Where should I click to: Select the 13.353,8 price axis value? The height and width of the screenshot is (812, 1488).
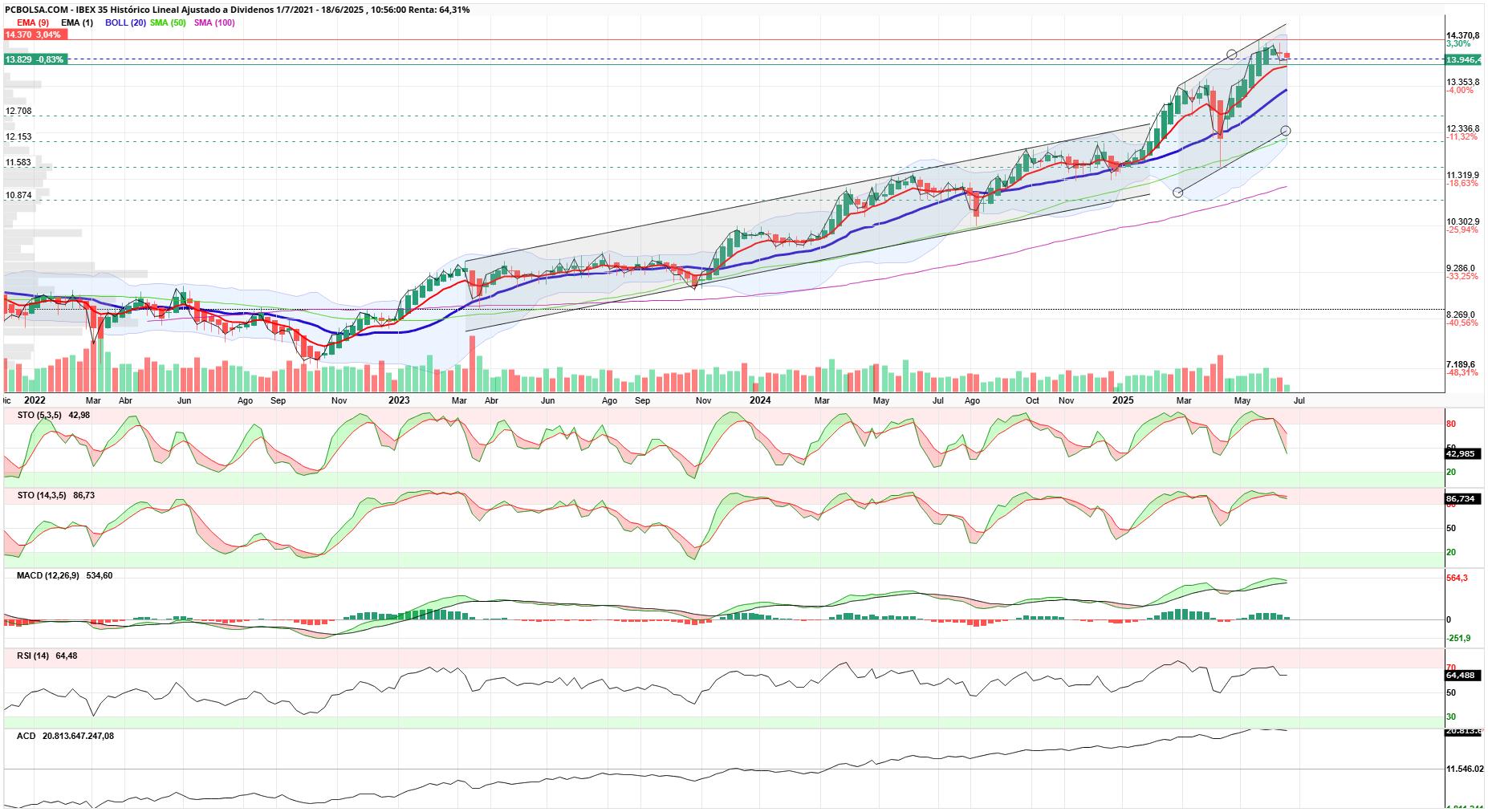1462,82
